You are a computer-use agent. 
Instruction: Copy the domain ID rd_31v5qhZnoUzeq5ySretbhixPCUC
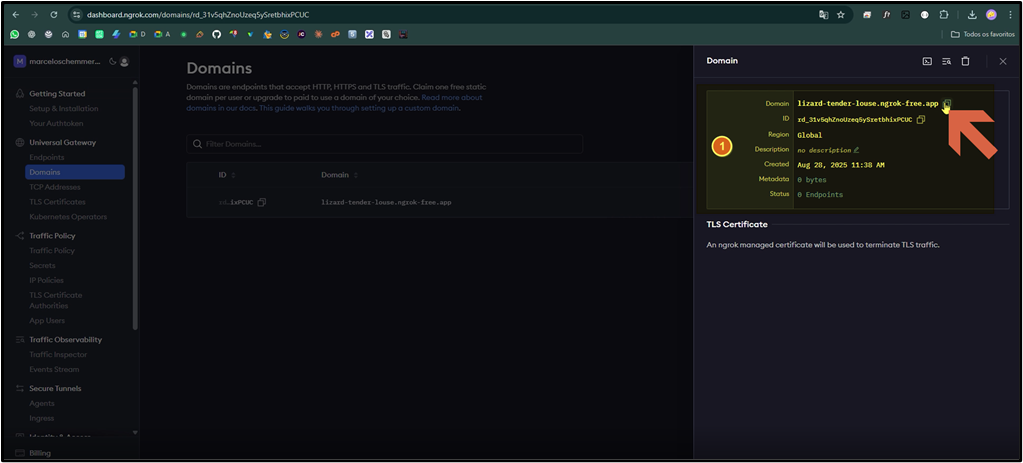[921, 119]
